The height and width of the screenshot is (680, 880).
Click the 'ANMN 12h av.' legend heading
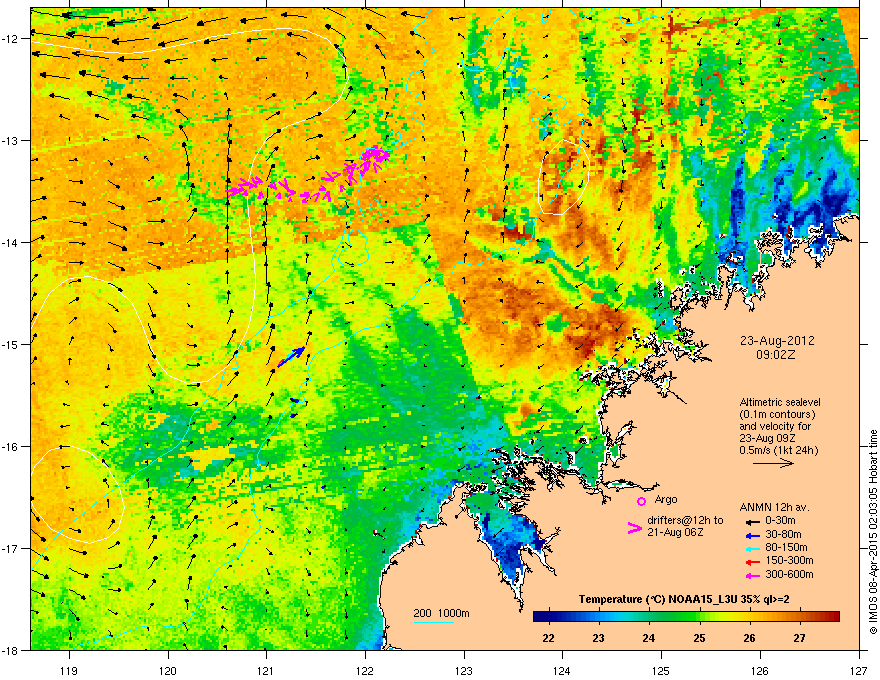point(774,508)
